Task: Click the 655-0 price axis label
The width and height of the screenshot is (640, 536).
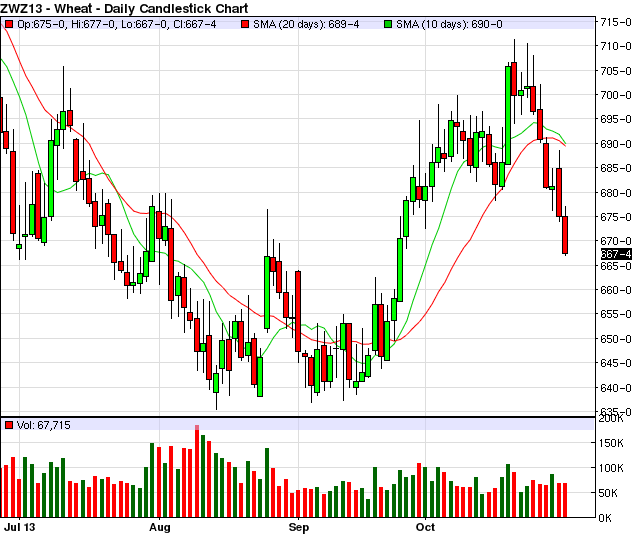Action: (616, 314)
